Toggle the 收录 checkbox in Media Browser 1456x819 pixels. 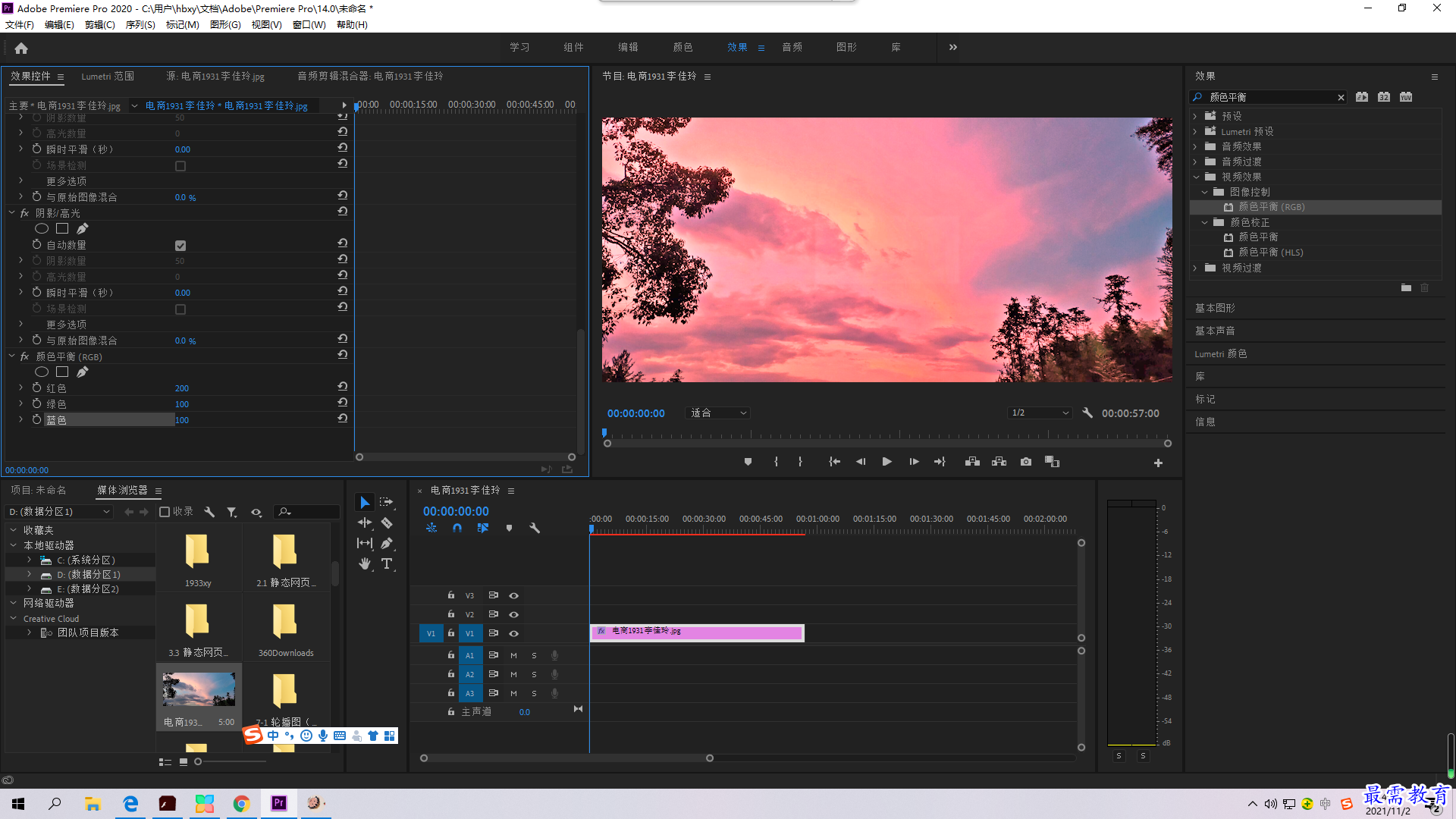165,512
